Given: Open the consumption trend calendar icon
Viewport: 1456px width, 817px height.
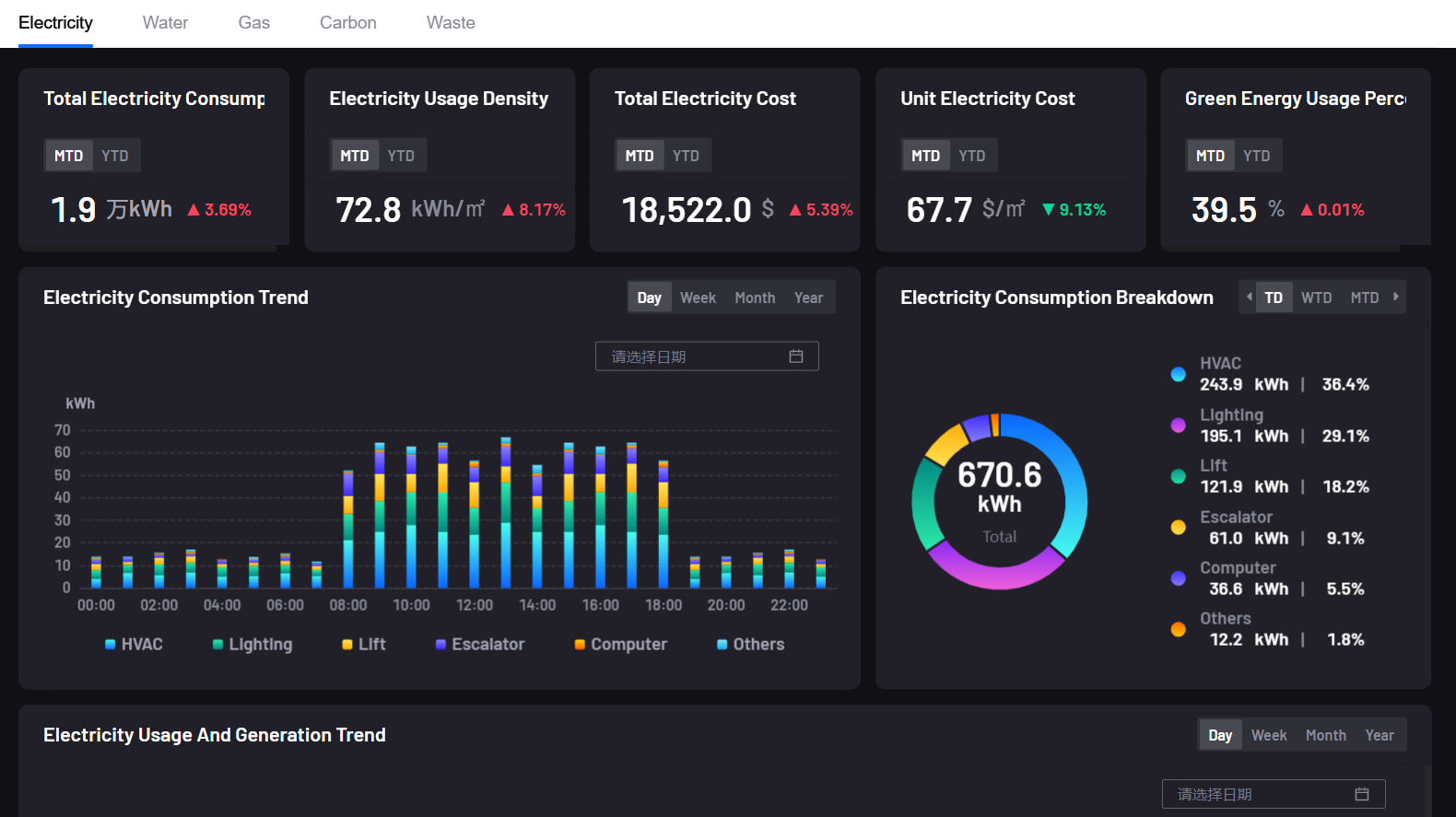Looking at the screenshot, I should click(796, 356).
